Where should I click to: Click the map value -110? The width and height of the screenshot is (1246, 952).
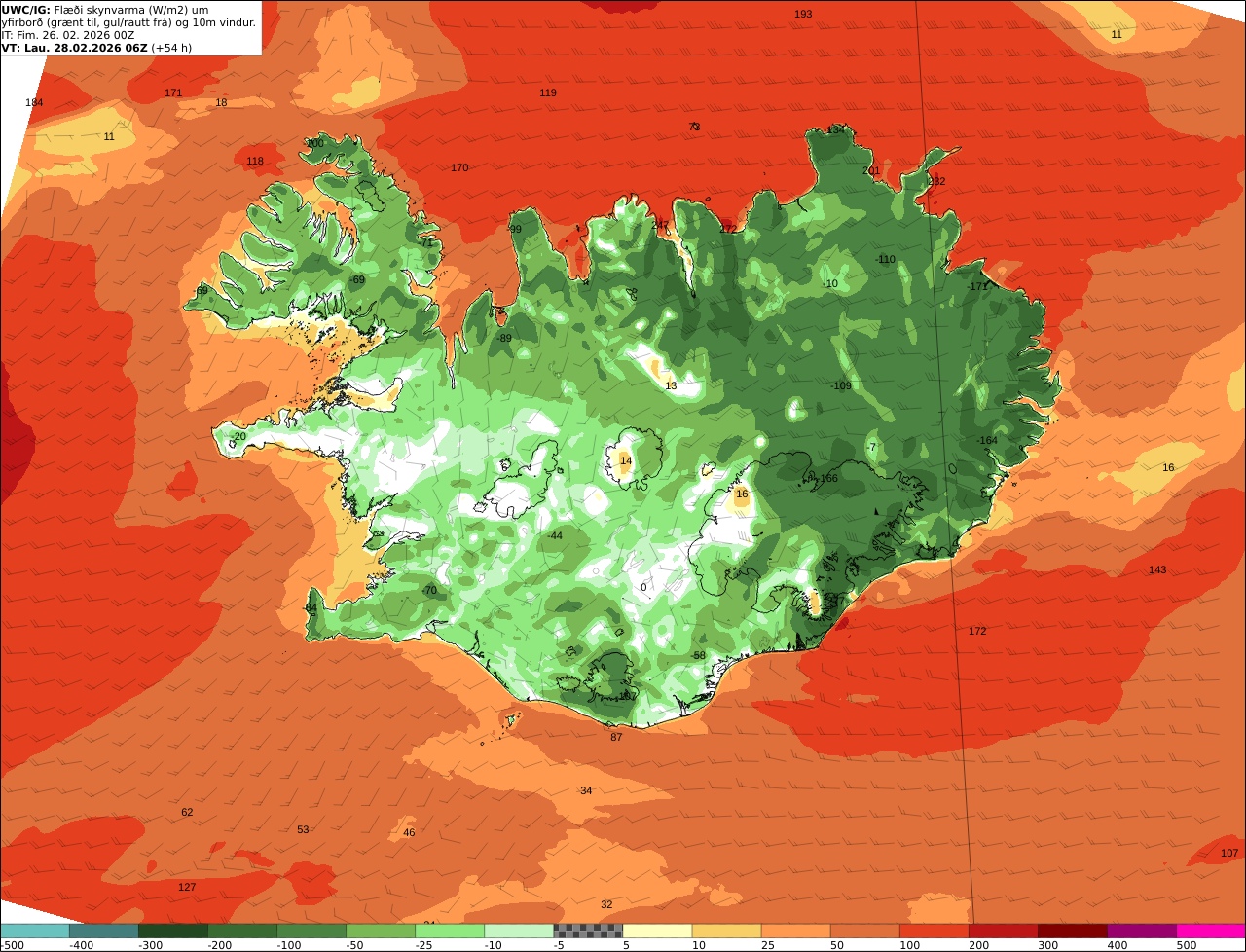(885, 259)
